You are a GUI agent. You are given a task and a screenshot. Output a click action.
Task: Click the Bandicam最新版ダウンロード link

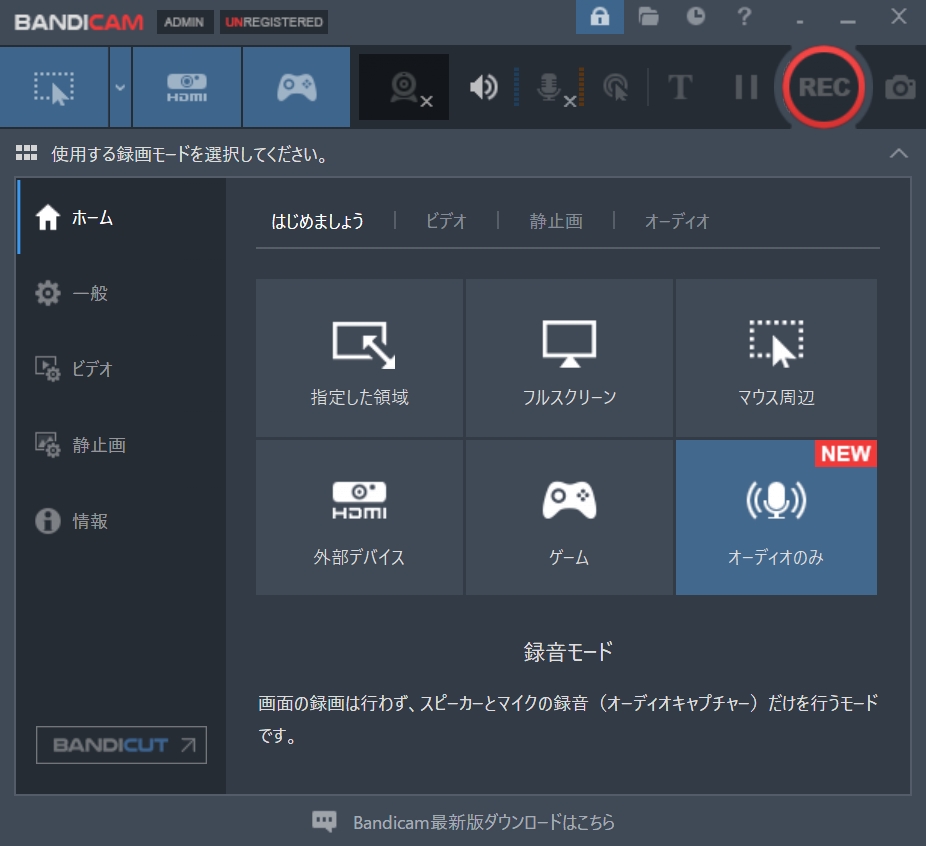tap(485, 821)
